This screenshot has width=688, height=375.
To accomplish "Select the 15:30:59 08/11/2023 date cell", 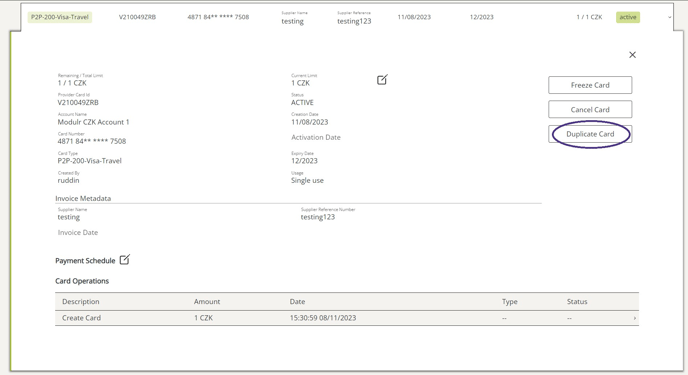I will [x=322, y=318].
